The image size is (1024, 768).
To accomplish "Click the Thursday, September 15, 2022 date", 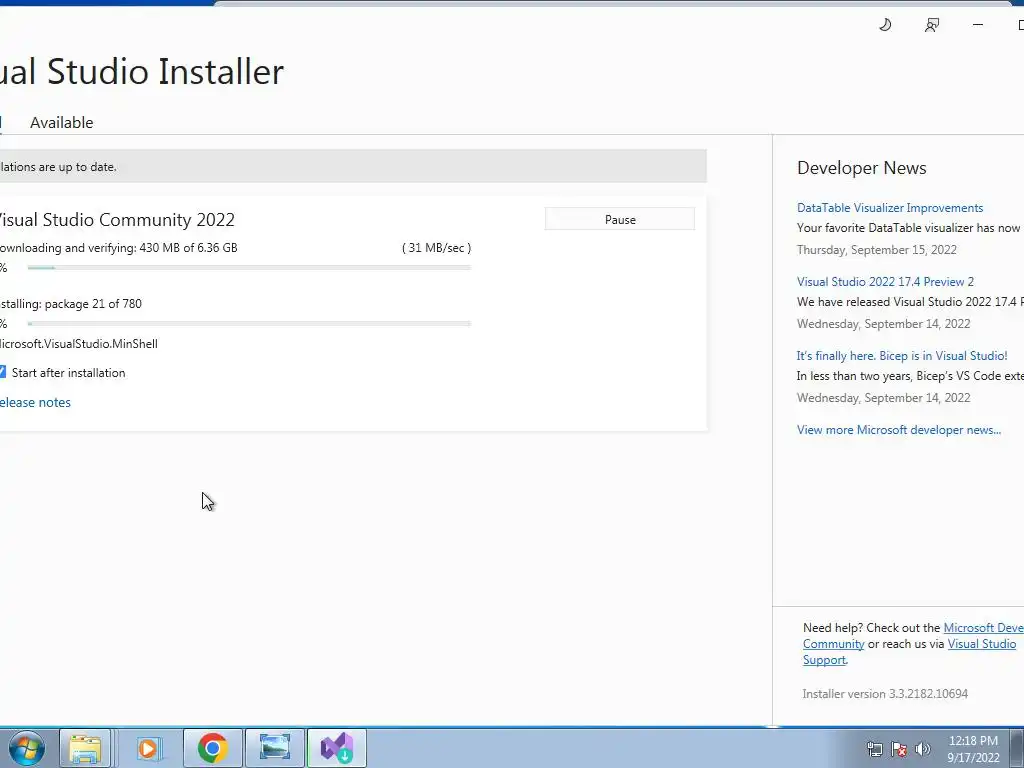I will tap(876, 249).
